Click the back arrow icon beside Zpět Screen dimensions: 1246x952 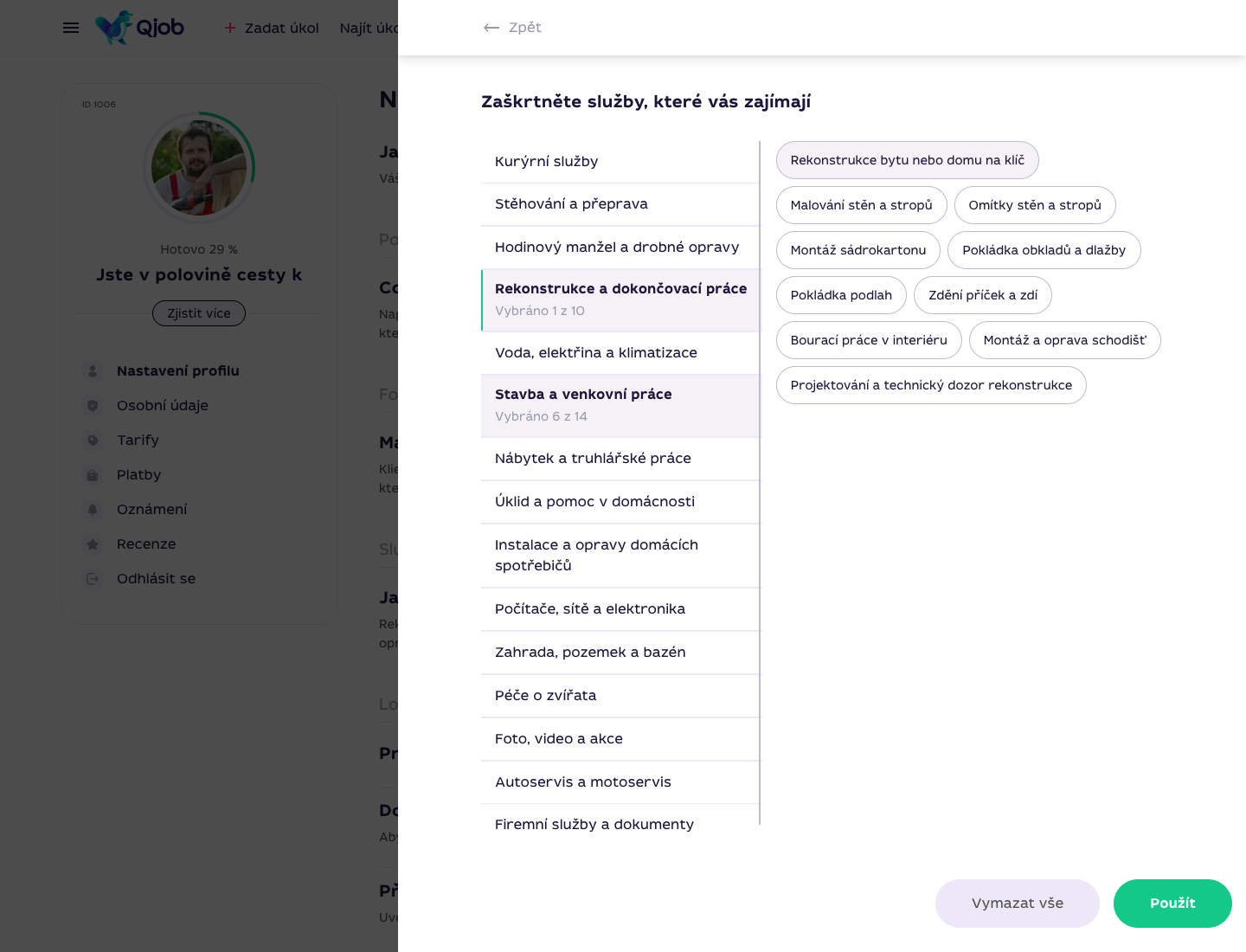(x=491, y=28)
